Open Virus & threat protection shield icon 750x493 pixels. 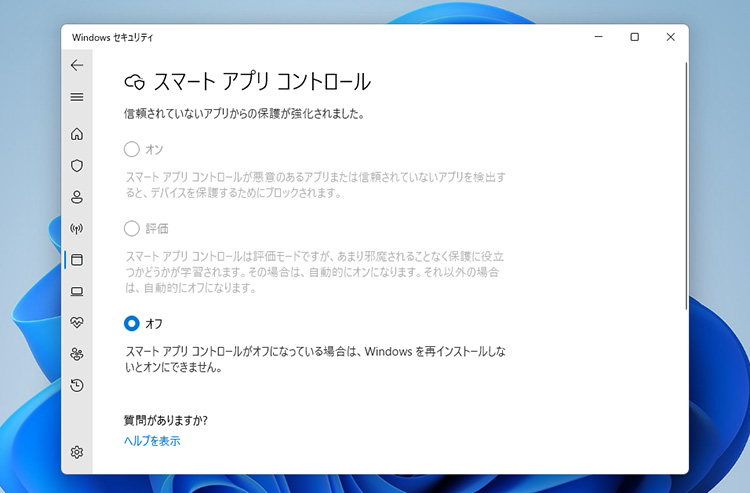[77, 165]
